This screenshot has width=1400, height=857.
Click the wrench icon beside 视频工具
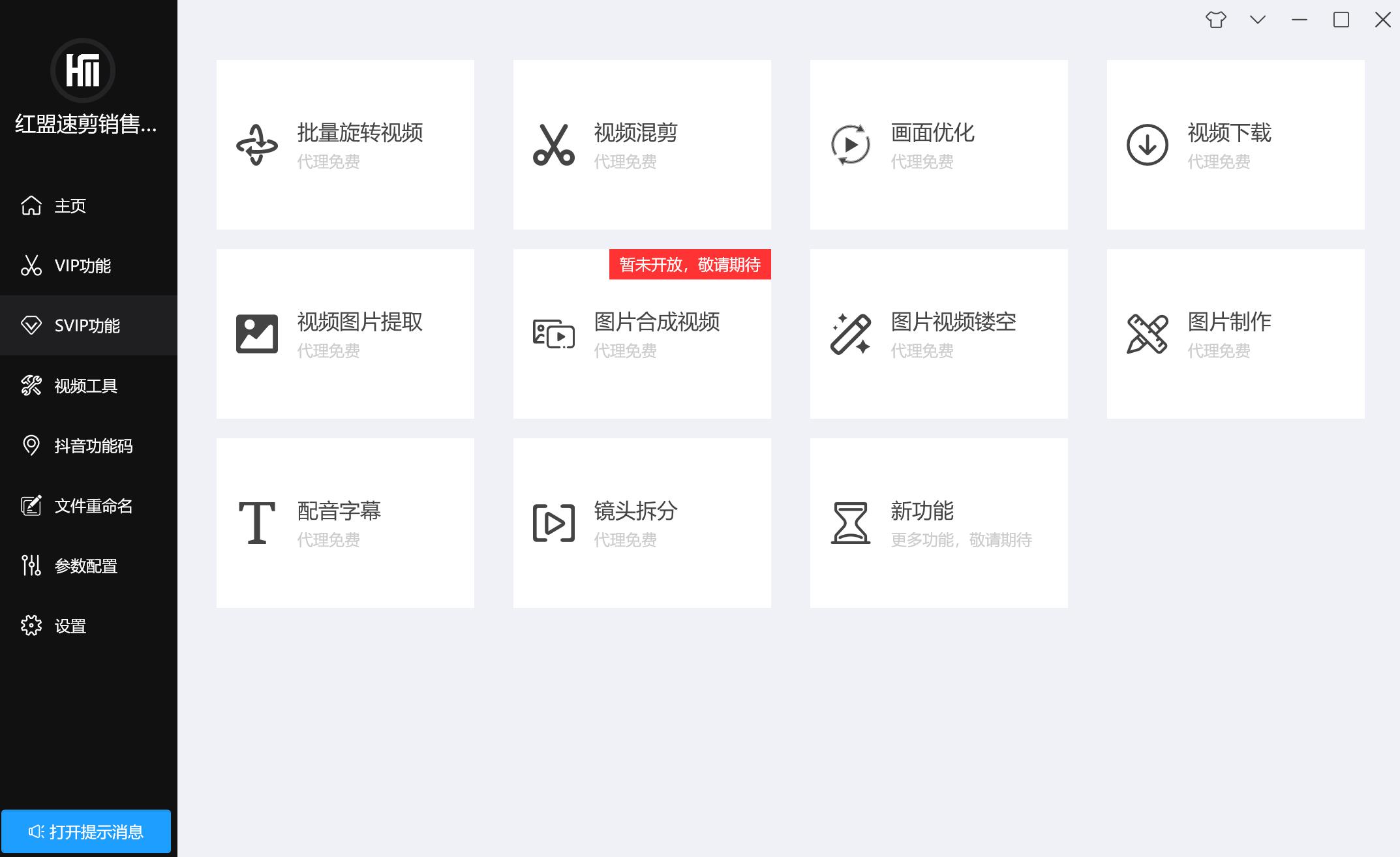[31, 385]
